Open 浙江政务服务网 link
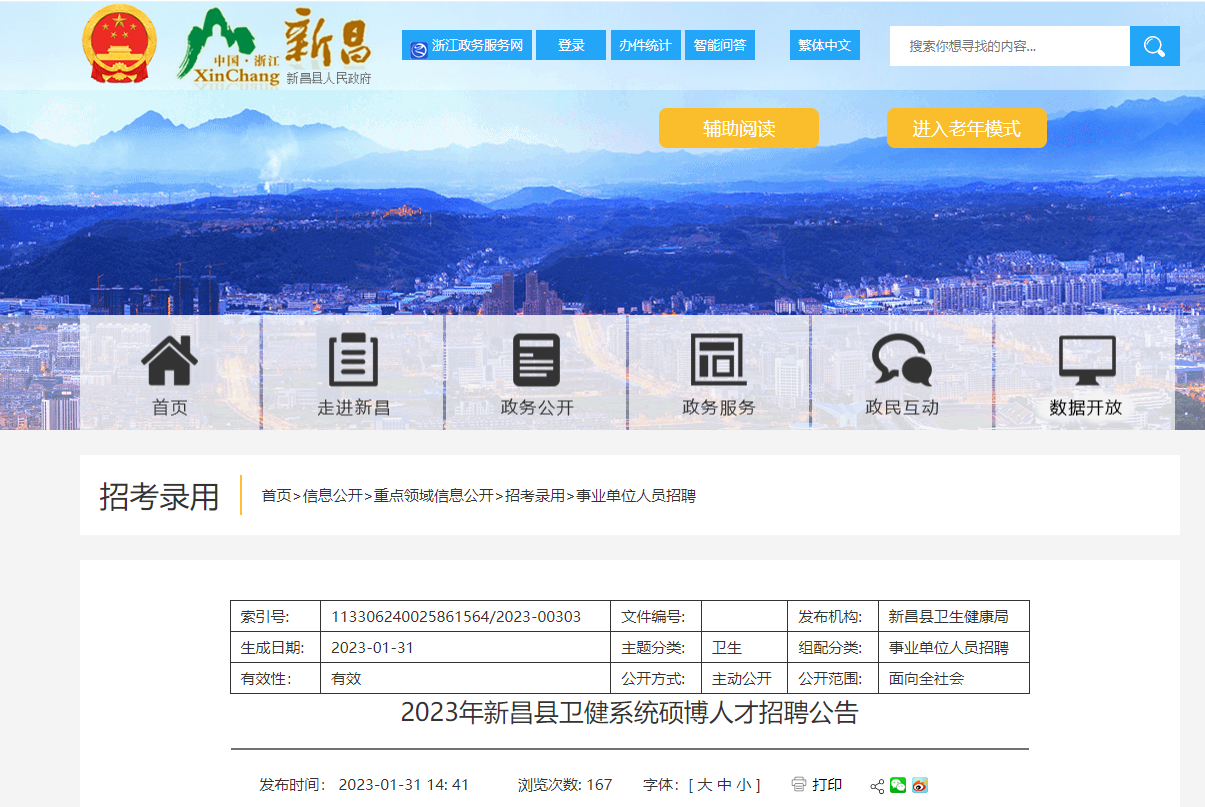1205x807 pixels. 466,45
